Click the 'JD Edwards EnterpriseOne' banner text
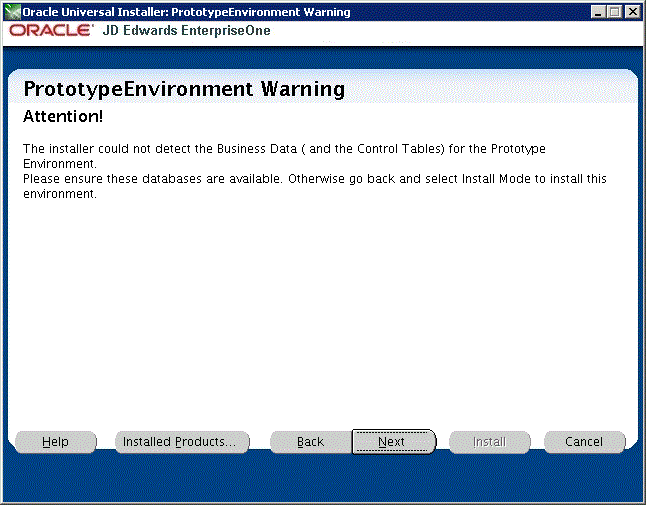 pyautogui.click(x=186, y=30)
